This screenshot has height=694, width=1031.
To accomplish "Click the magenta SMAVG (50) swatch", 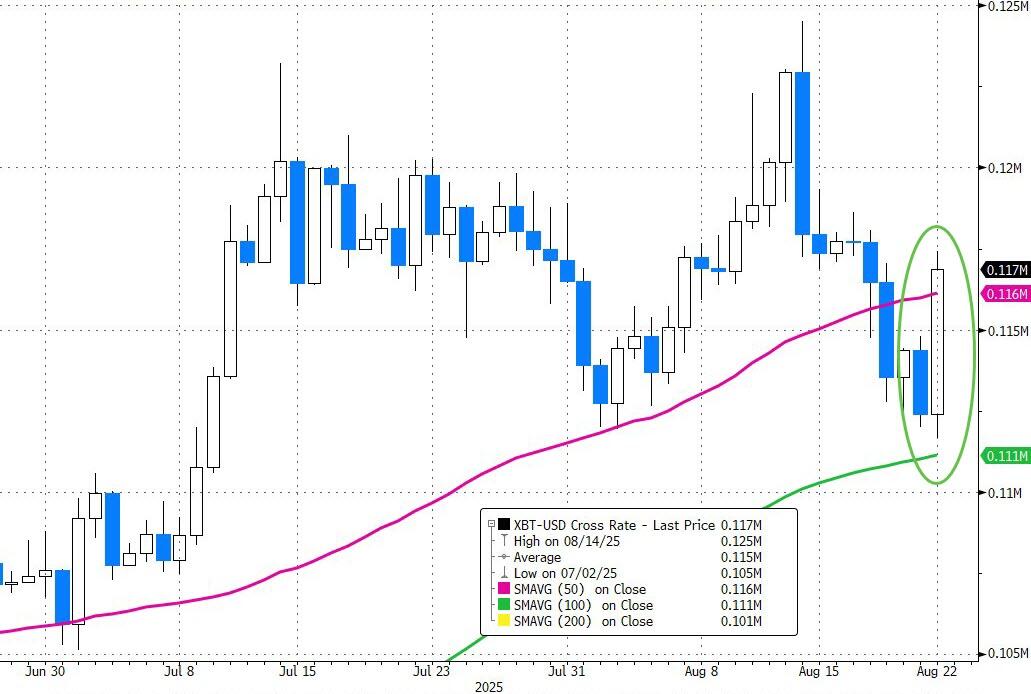I will [503, 589].
